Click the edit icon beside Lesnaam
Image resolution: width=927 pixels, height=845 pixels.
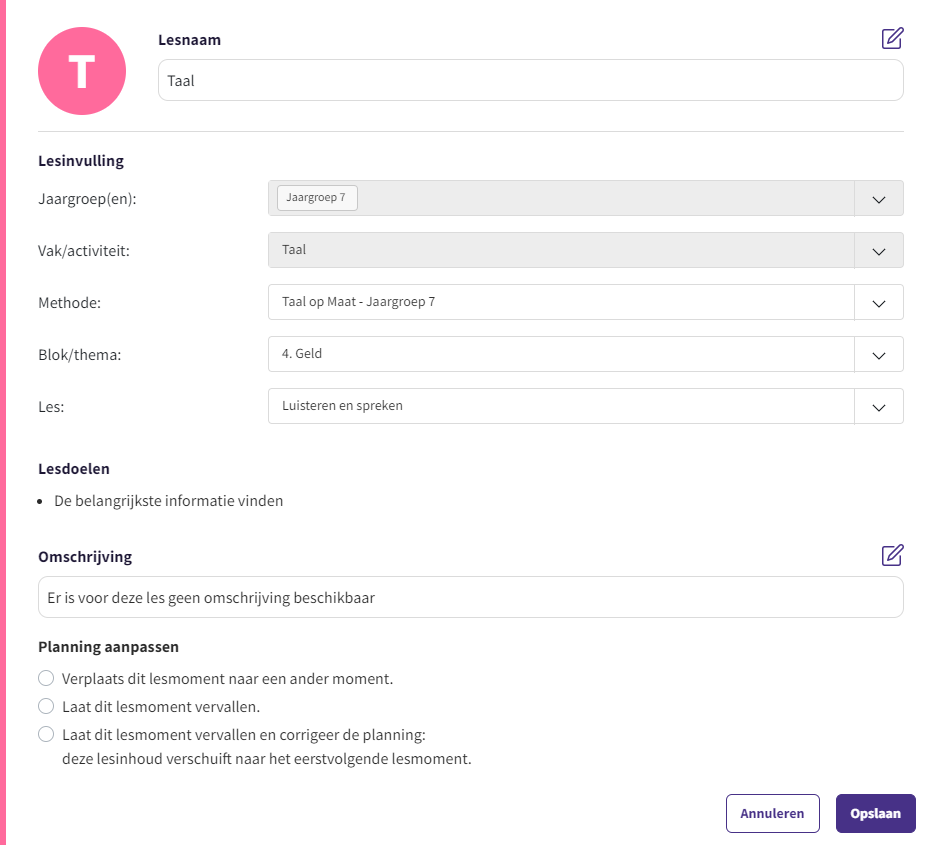click(x=892, y=39)
